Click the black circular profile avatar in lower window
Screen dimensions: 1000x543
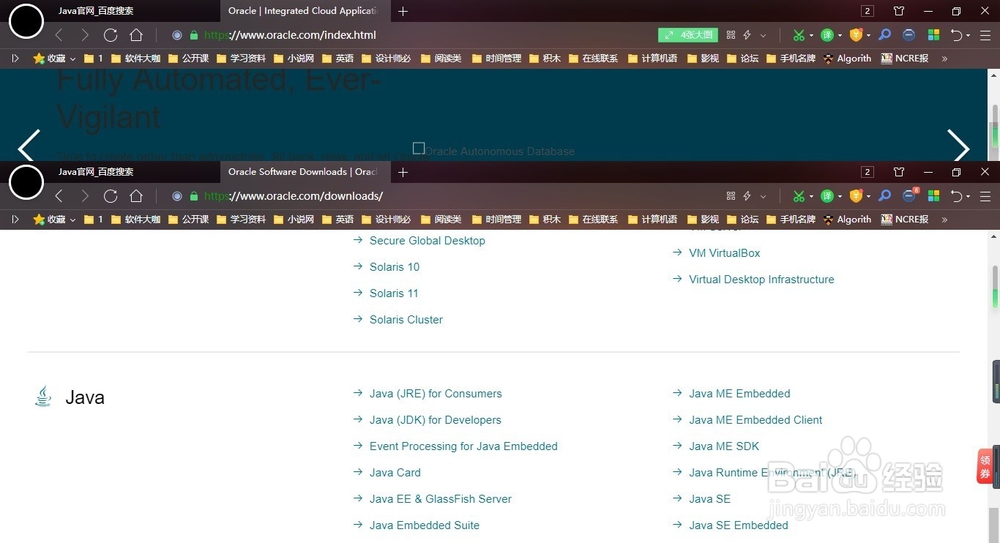coord(26,182)
